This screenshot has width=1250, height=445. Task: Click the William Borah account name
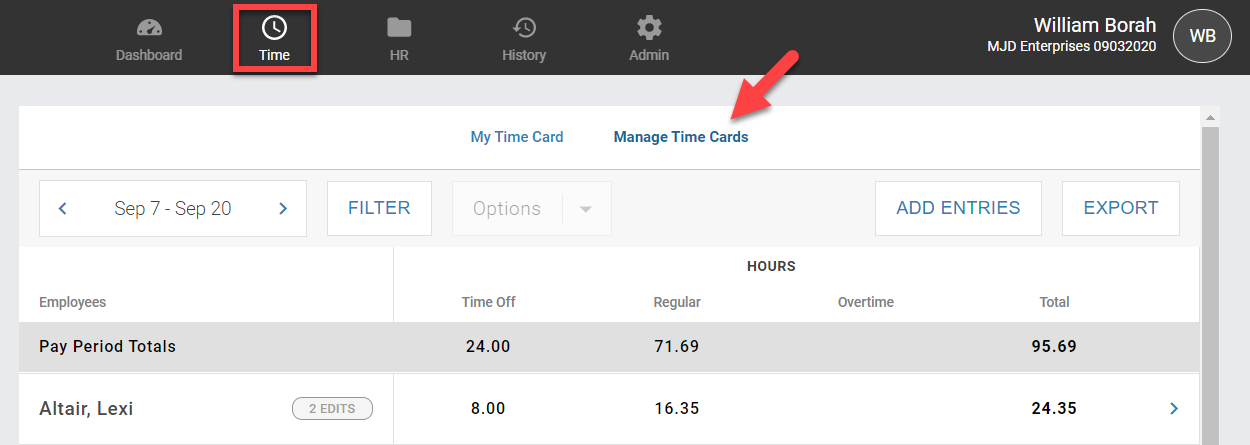[x=1094, y=26]
